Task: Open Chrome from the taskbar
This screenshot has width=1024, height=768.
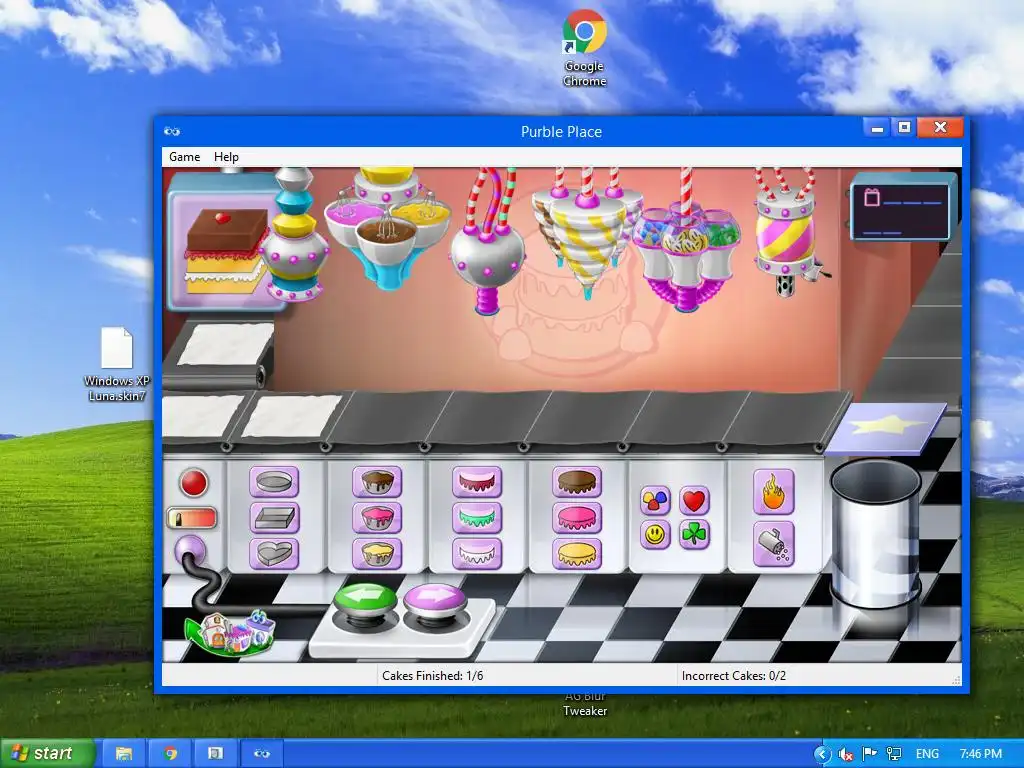Action: click(170, 754)
